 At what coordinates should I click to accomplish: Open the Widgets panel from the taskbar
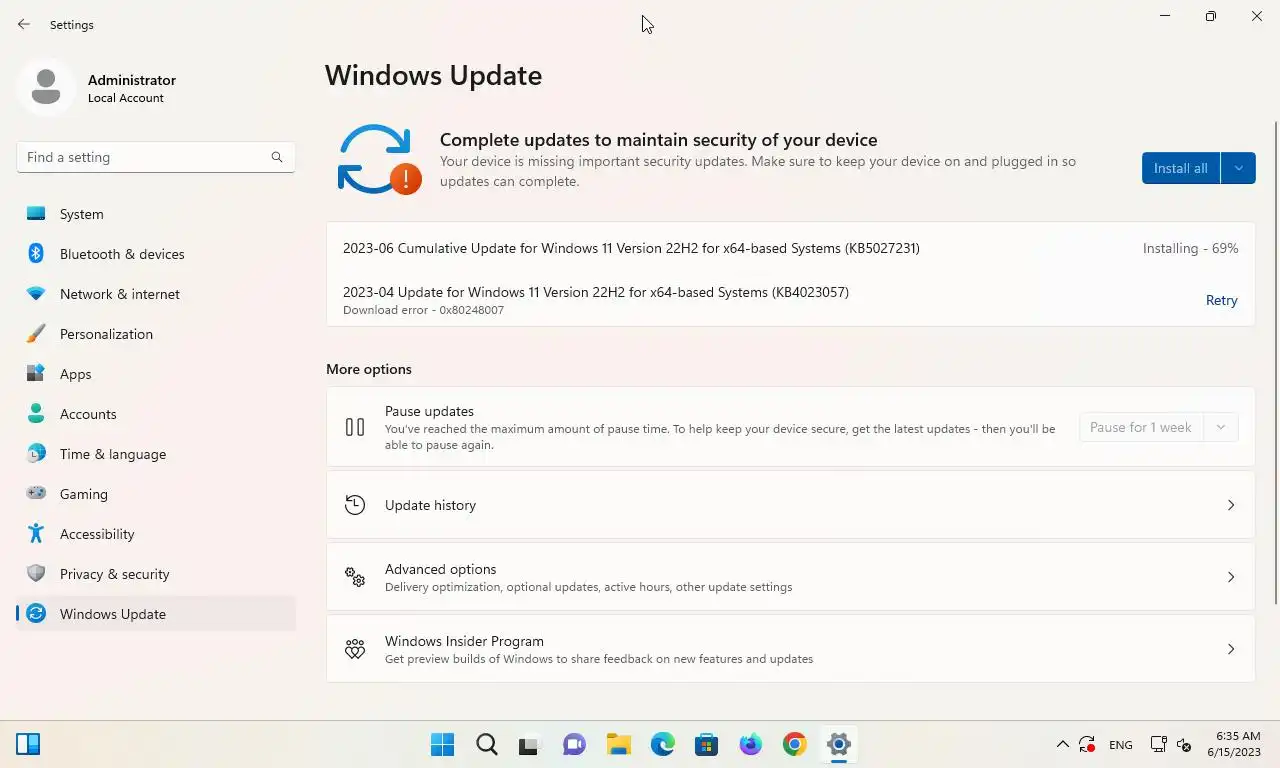coord(28,744)
